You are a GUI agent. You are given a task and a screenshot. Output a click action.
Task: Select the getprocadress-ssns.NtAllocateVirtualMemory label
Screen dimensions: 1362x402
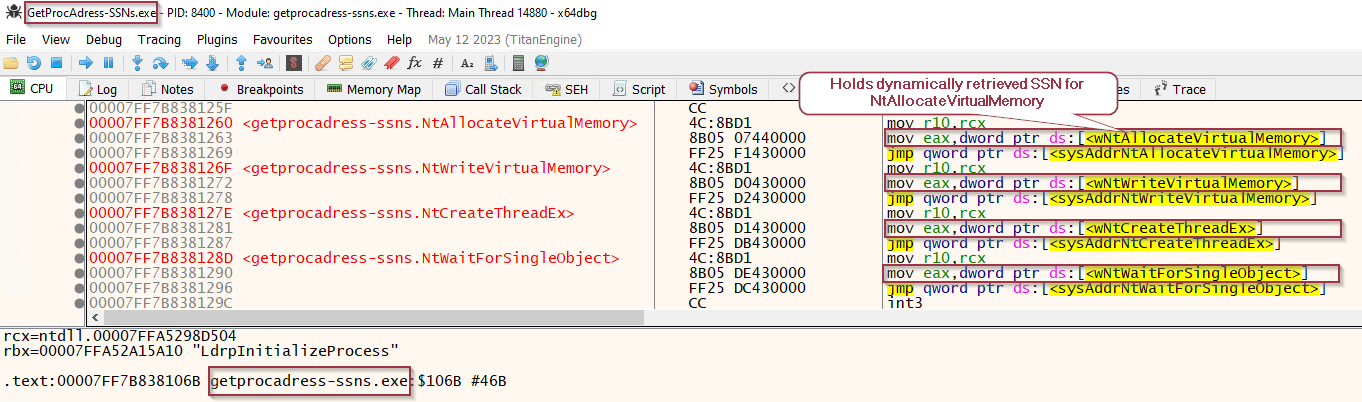[x=439, y=124]
